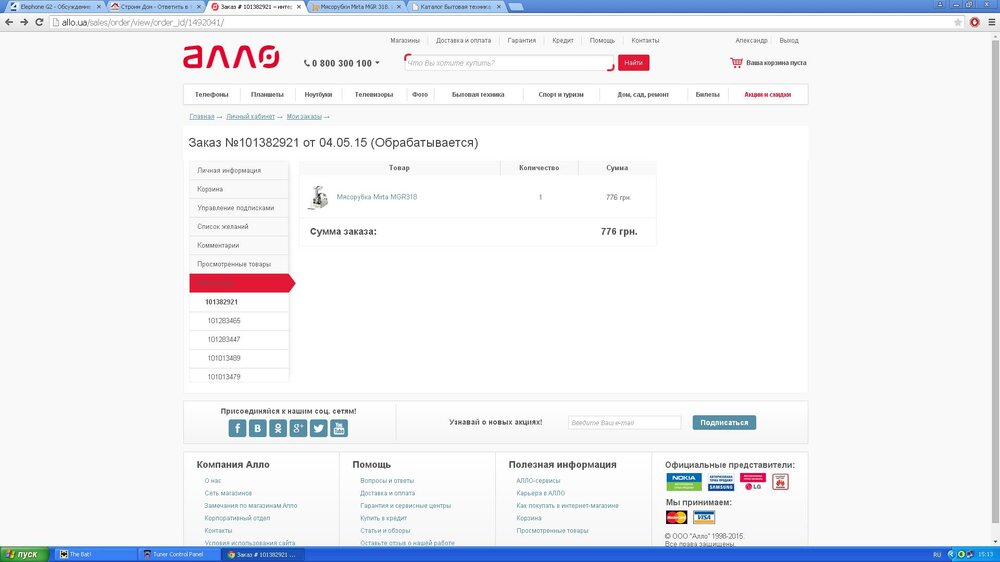Reload the page with the refresh icon
Viewport: 1000px width, 562px height.
(39, 22)
